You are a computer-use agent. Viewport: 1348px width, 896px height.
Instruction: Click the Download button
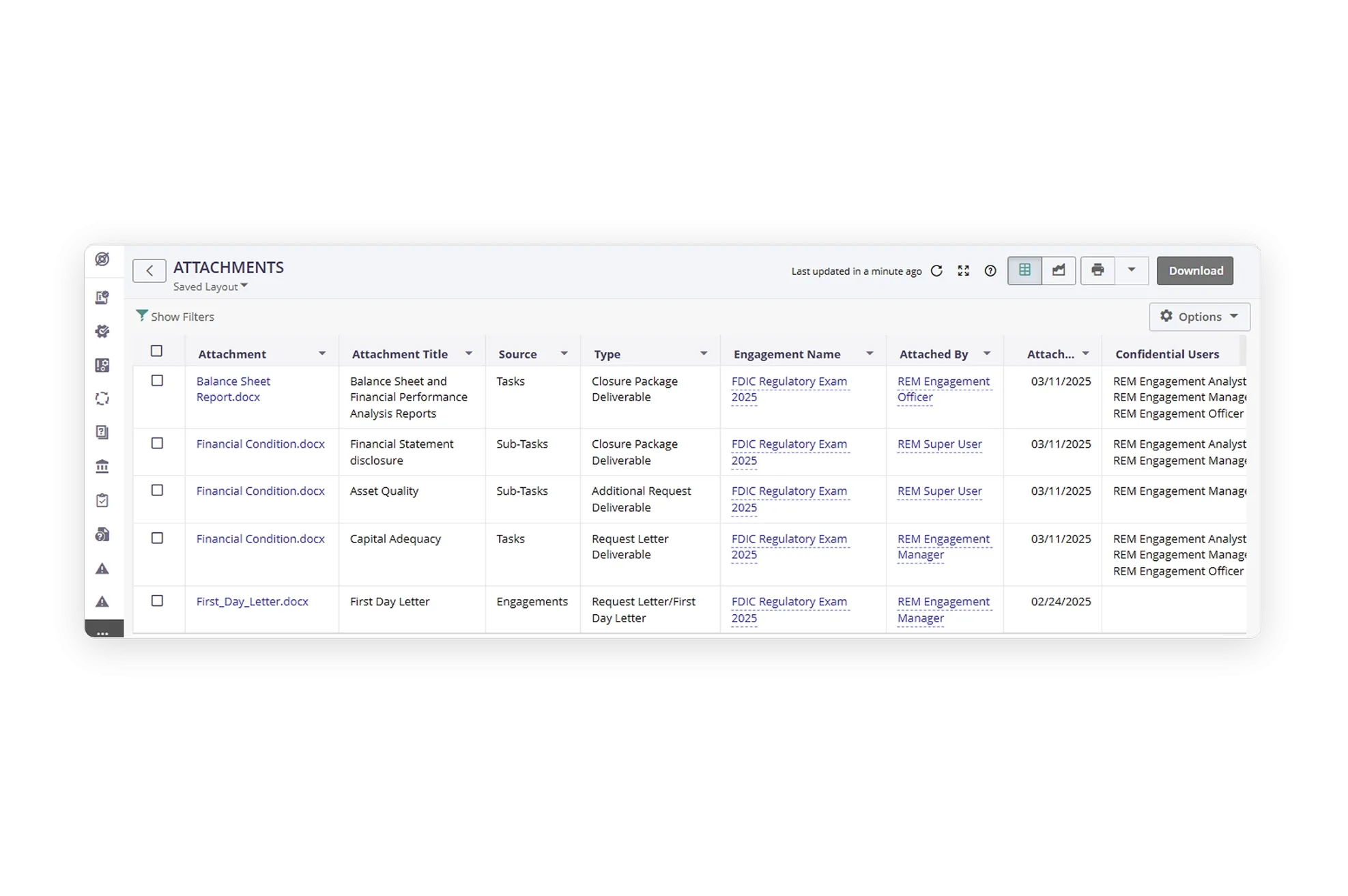pos(1195,271)
